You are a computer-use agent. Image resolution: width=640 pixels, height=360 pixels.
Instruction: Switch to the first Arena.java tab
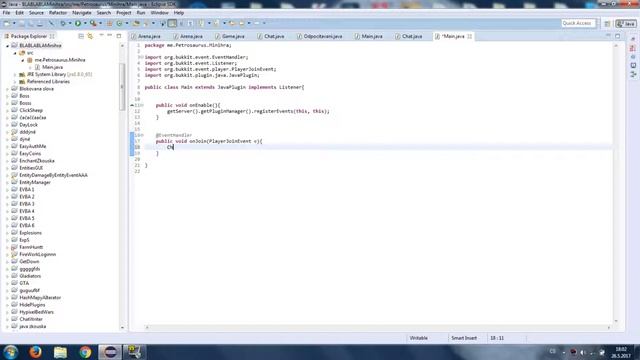[146, 36]
